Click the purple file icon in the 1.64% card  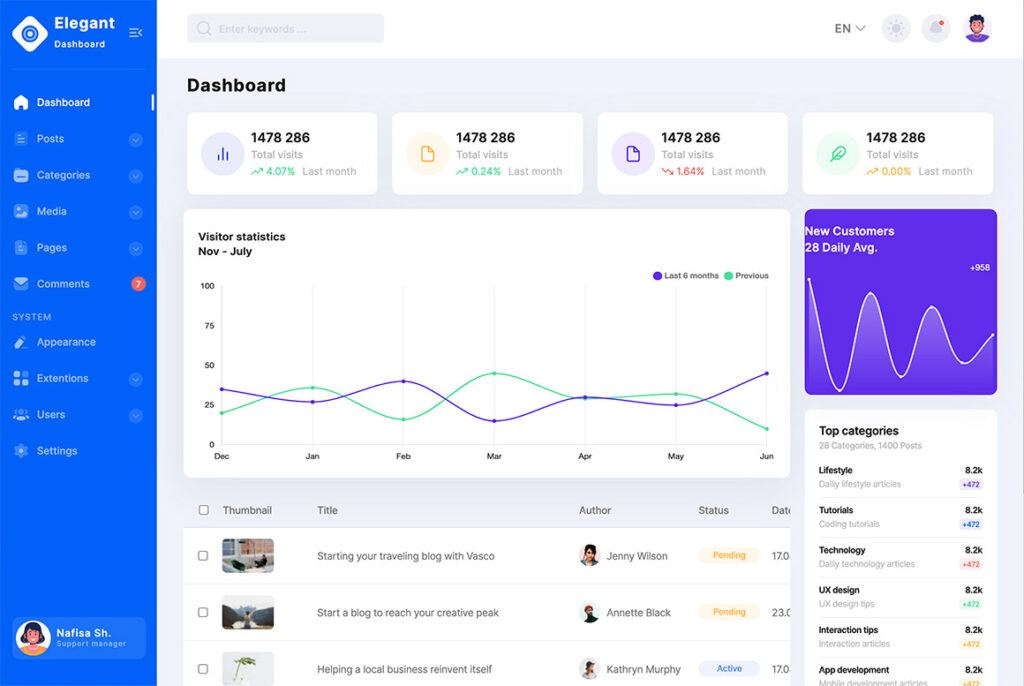pyautogui.click(x=633, y=154)
